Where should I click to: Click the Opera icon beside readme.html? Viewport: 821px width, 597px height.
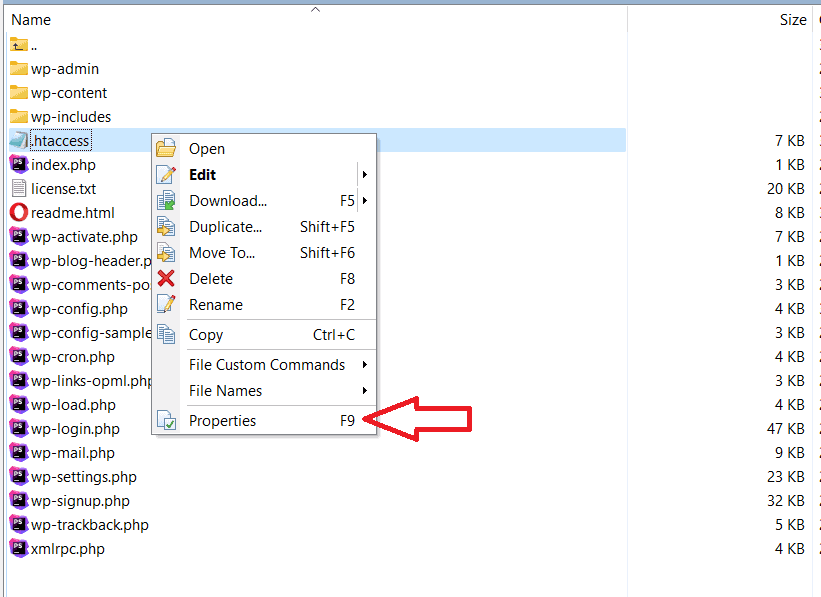tap(18, 213)
